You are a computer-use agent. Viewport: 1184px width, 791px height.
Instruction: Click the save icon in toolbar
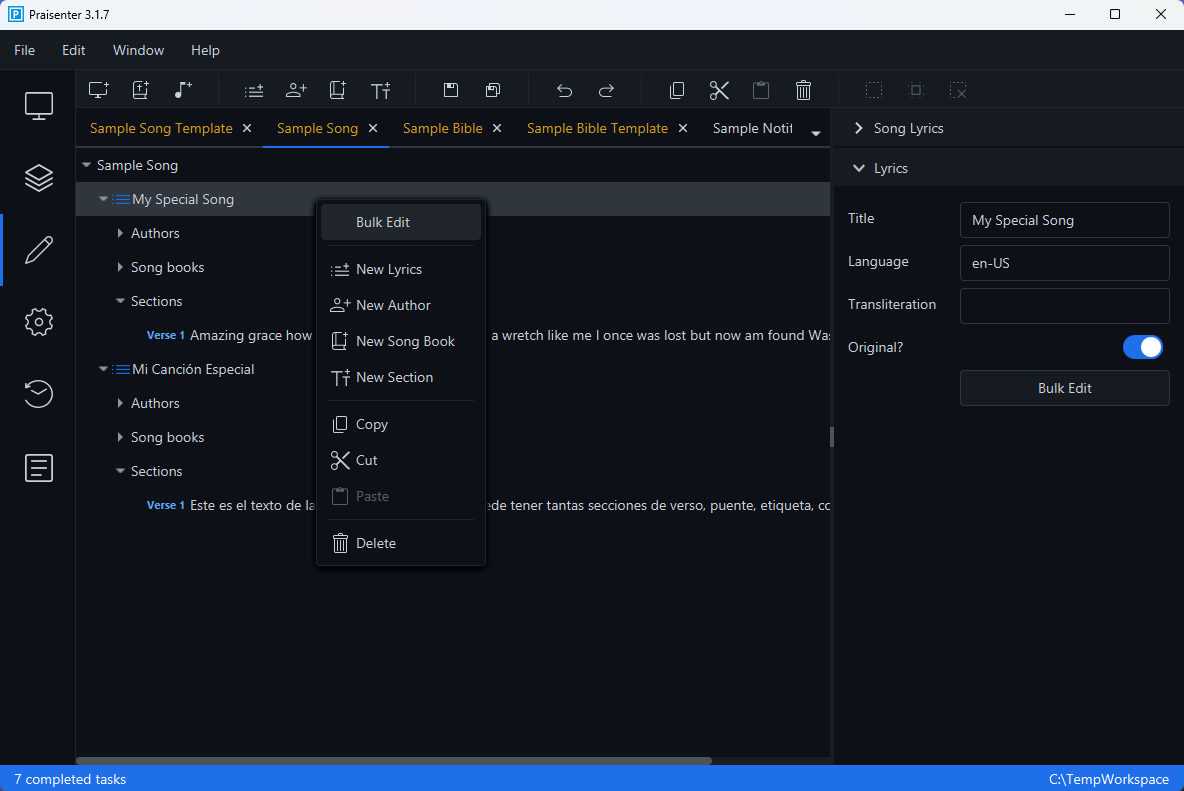(451, 90)
